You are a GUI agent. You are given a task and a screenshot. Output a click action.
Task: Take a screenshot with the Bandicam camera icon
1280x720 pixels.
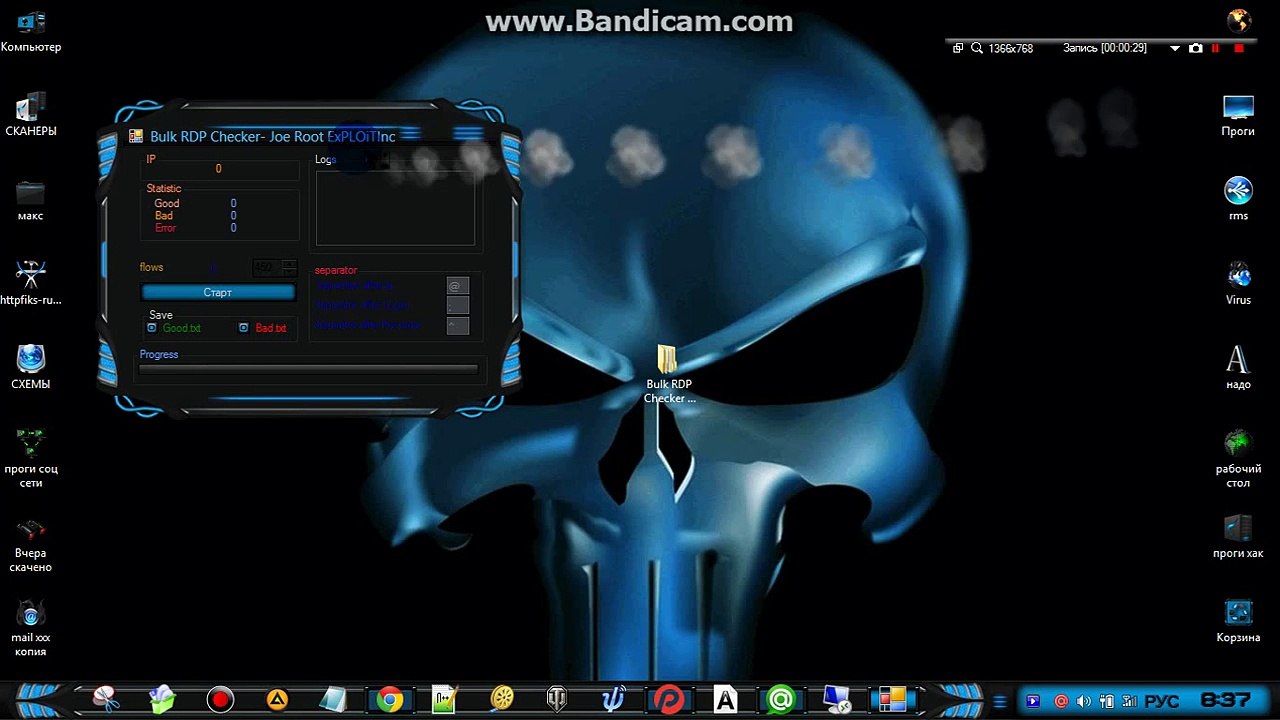pos(1195,48)
